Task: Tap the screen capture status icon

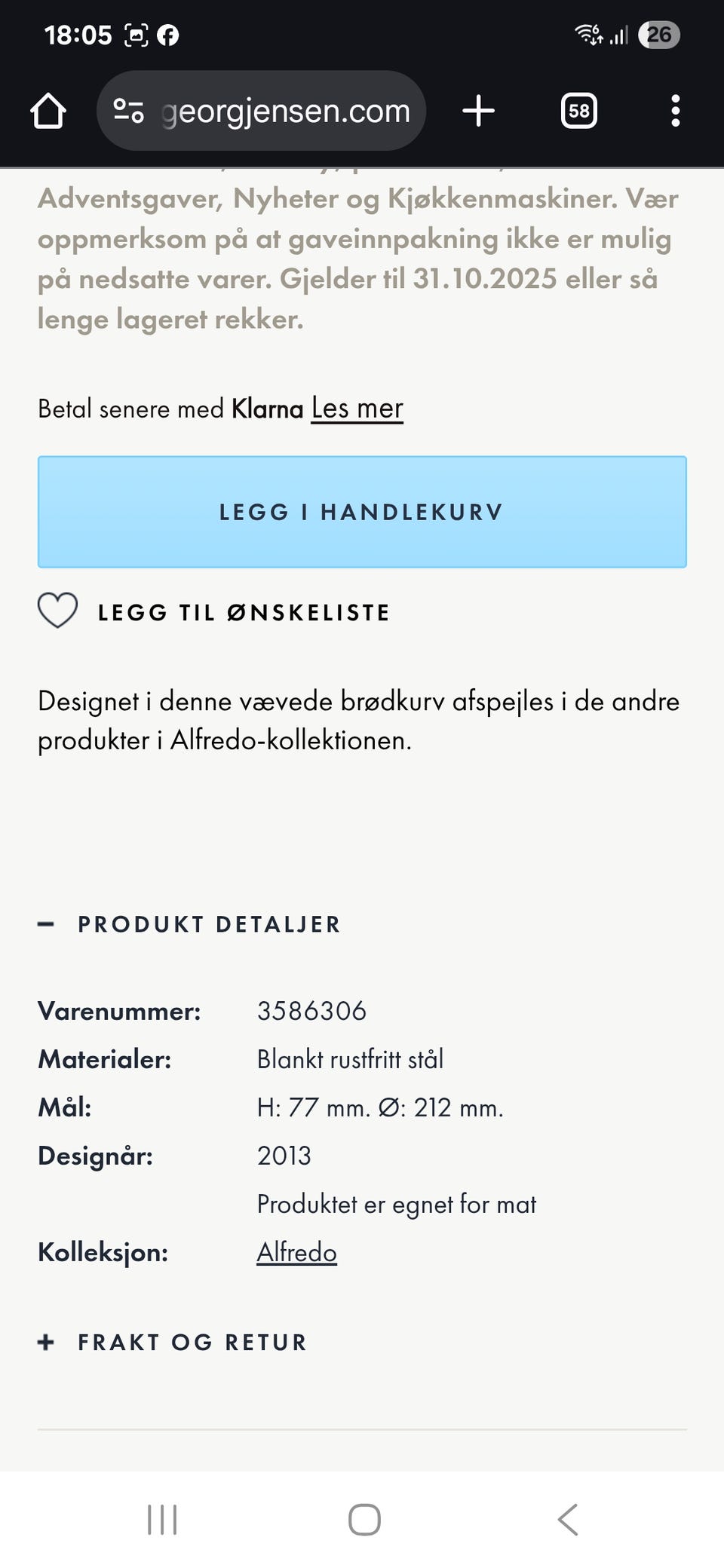Action: [136, 35]
